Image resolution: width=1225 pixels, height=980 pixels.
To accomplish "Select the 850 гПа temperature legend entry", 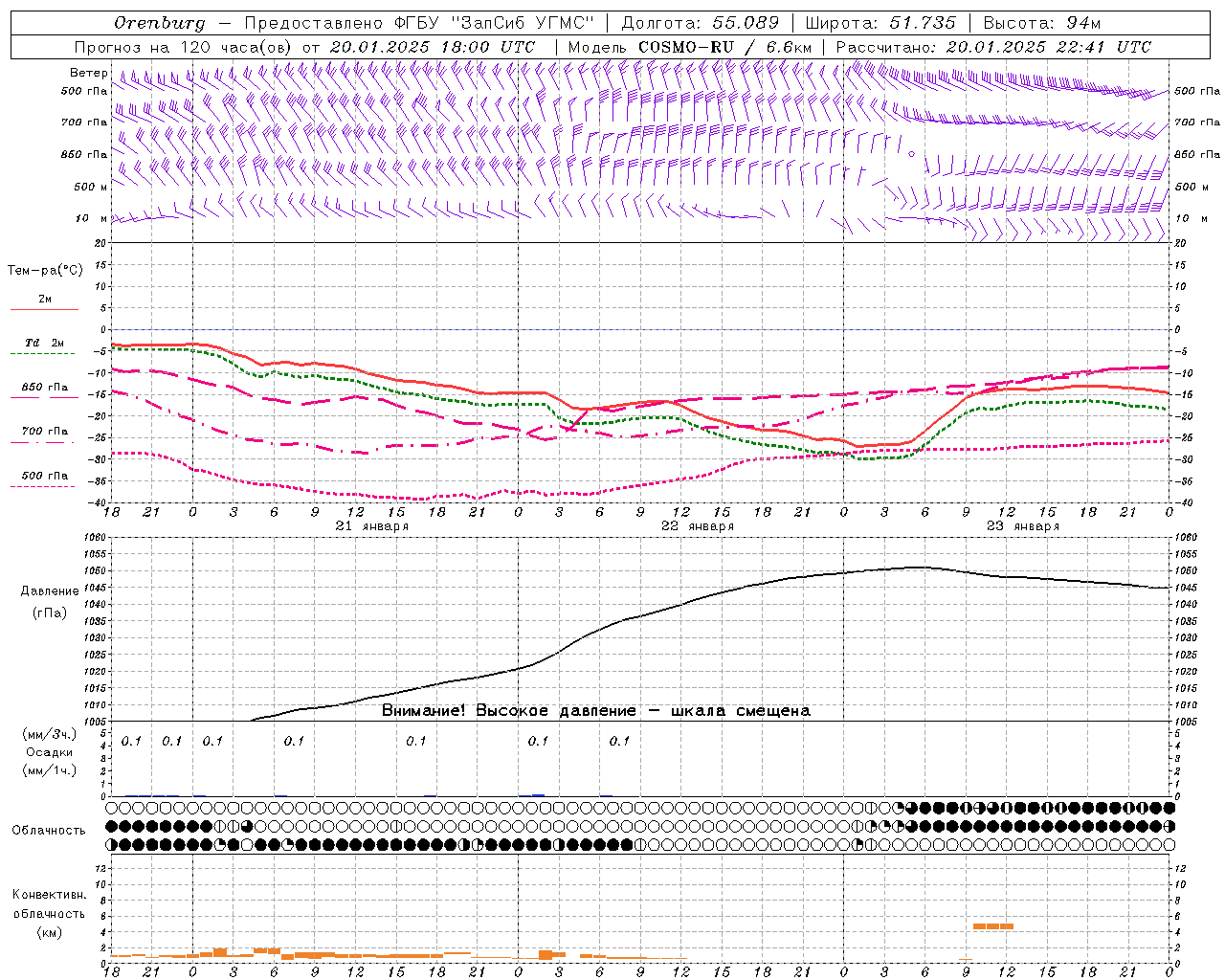I will 45,387.
